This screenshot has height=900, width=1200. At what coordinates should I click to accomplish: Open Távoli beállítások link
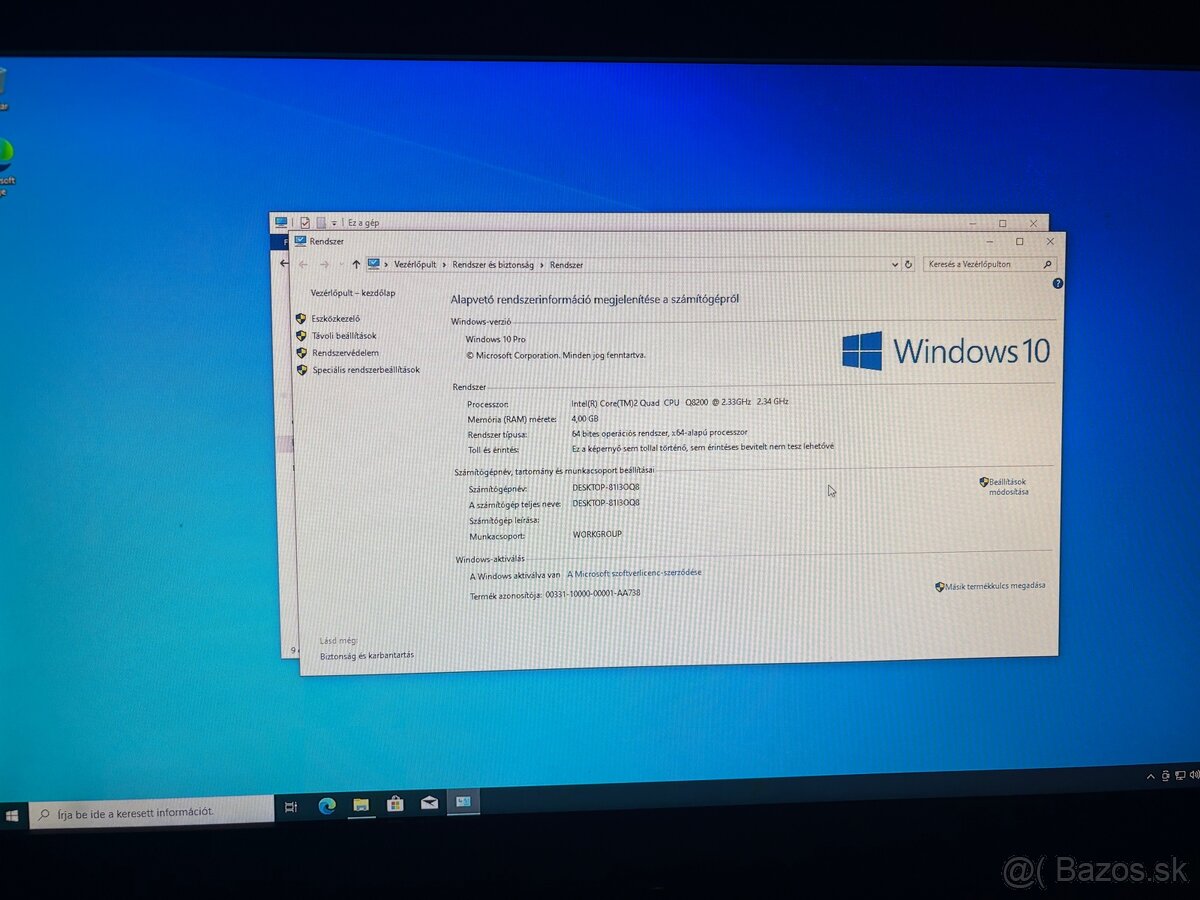(x=344, y=336)
